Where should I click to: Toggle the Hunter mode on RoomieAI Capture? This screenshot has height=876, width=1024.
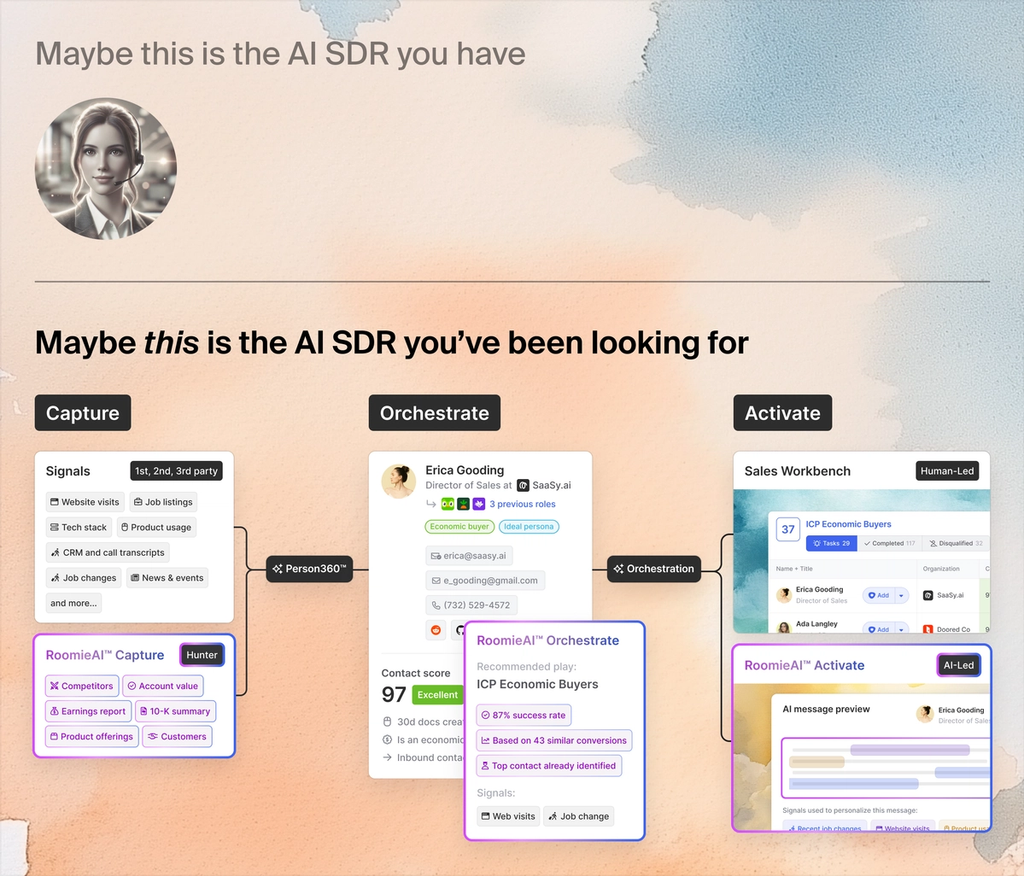pos(202,655)
